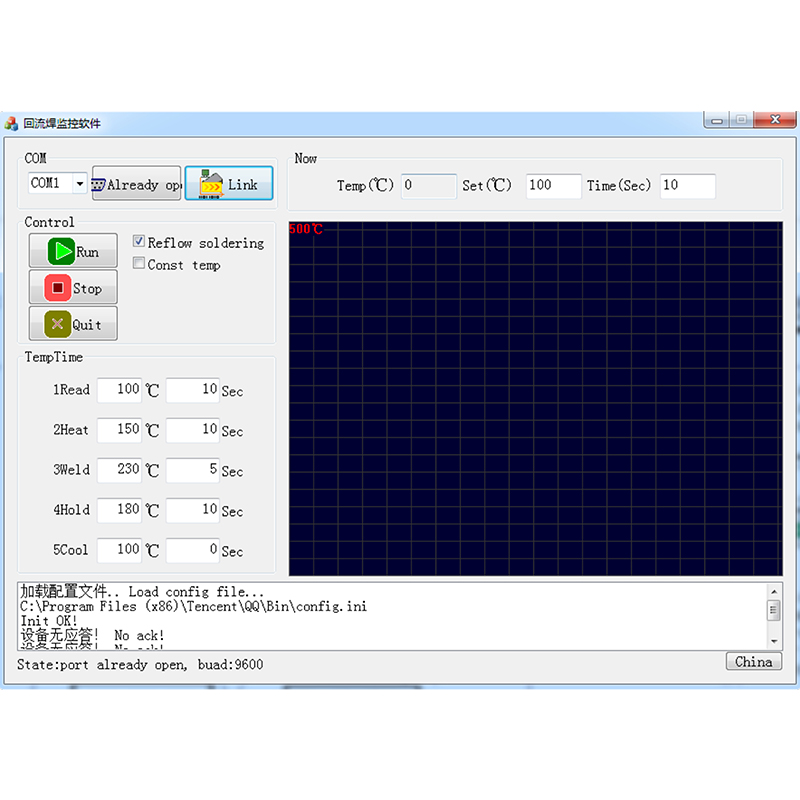This screenshot has height=800, width=800.
Task: Switch language with the China button
Action: [753, 662]
